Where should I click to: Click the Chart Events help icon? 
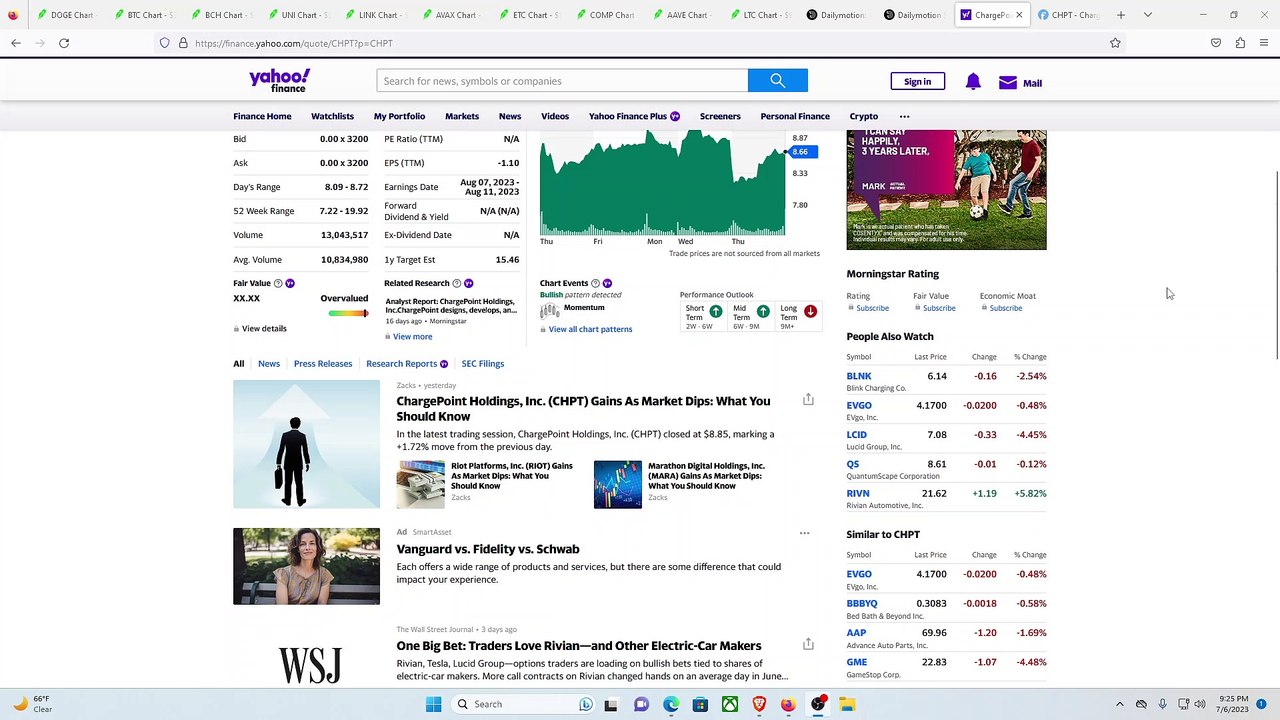click(x=595, y=283)
